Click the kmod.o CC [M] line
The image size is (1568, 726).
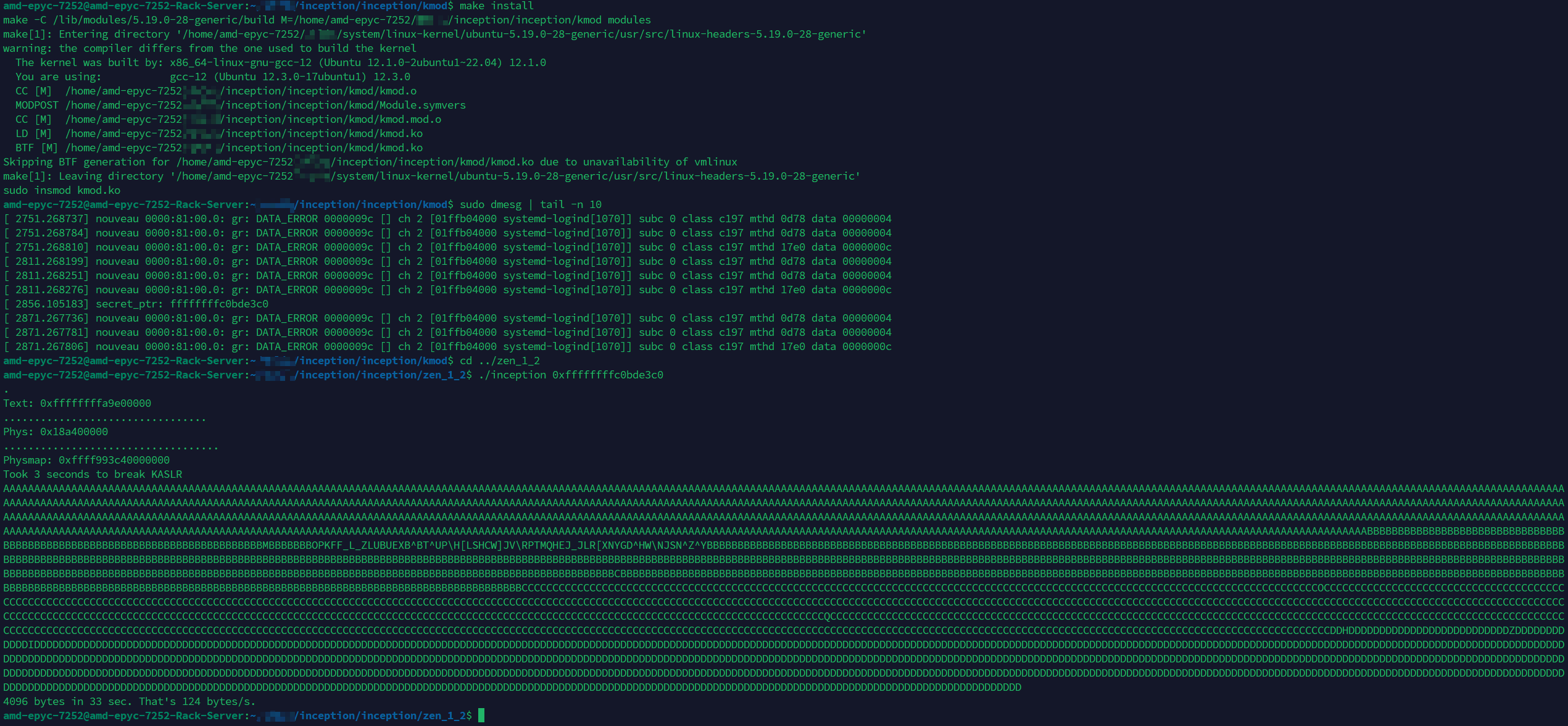point(216,91)
